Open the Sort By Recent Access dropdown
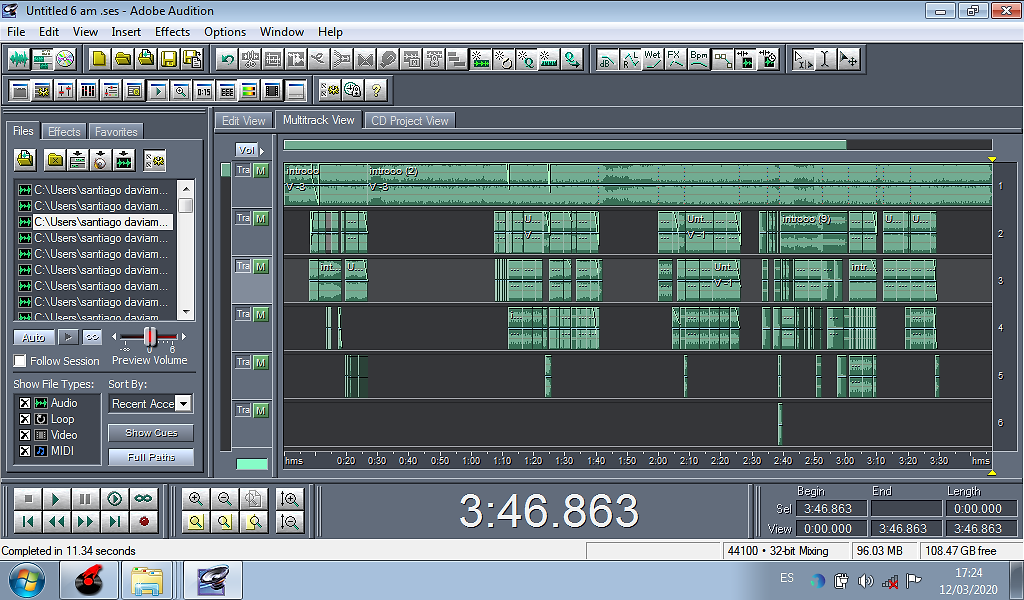1024x600 pixels. coord(184,403)
